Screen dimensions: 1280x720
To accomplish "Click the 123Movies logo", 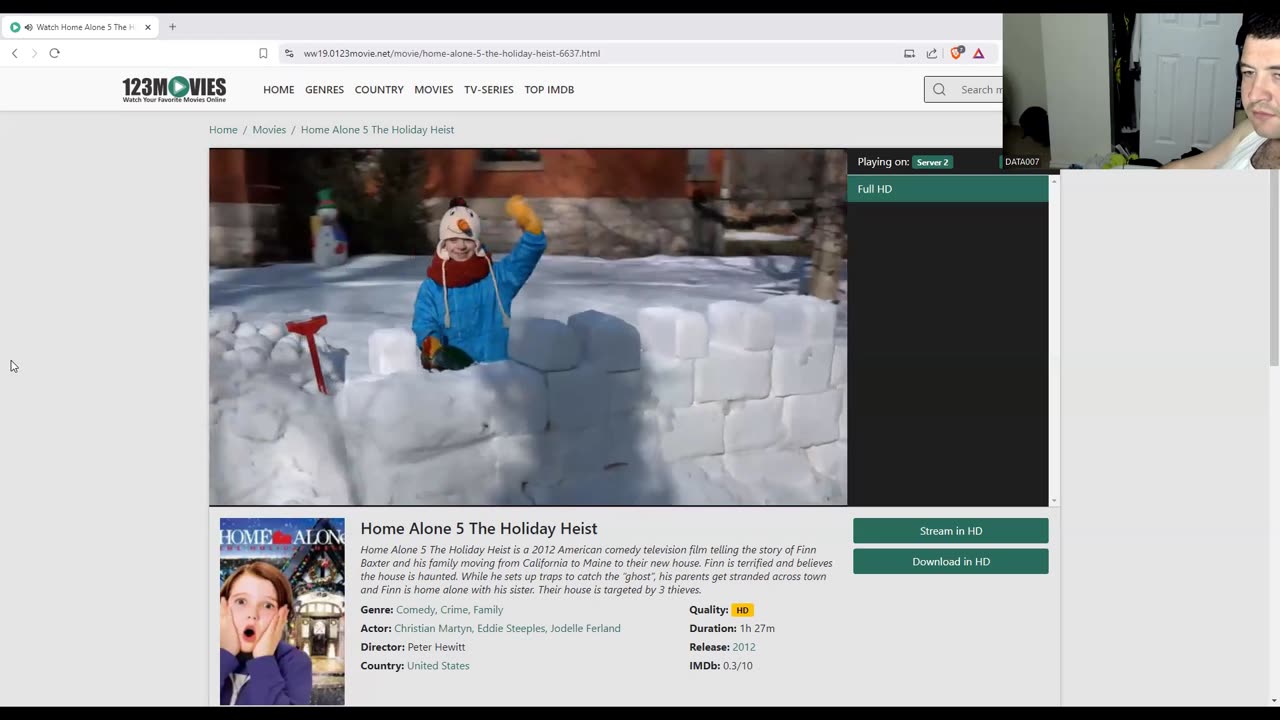I will click(174, 89).
